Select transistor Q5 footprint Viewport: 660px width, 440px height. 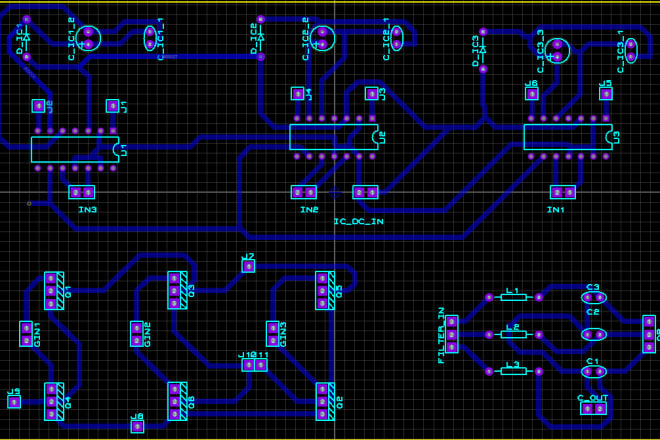(x=325, y=291)
